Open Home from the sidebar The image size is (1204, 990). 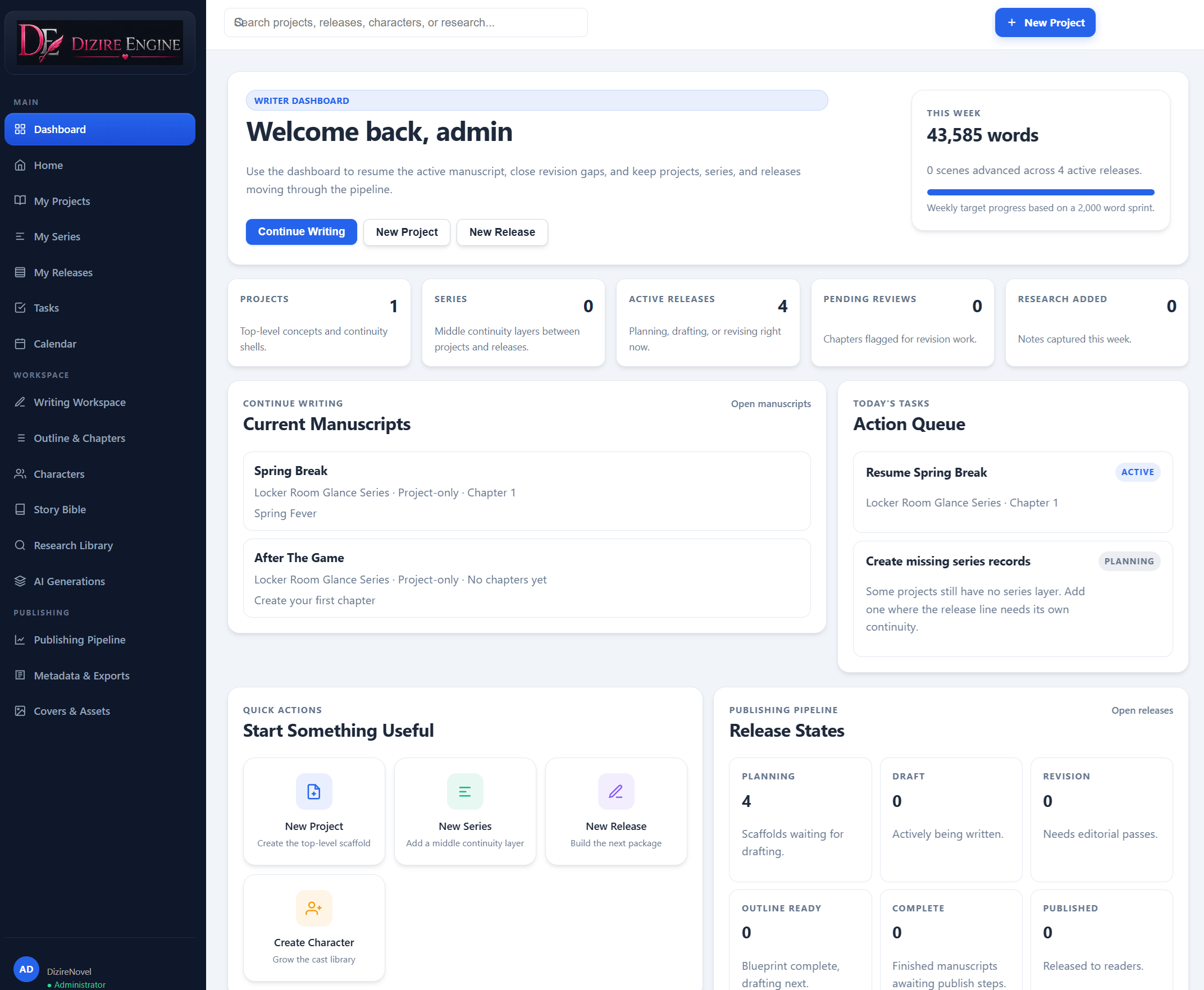(x=100, y=165)
